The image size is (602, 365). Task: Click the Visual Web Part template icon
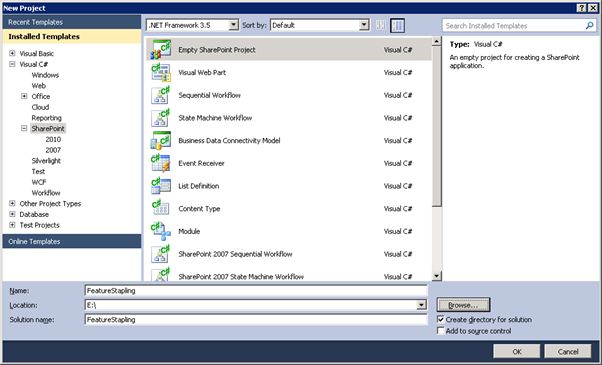160,72
